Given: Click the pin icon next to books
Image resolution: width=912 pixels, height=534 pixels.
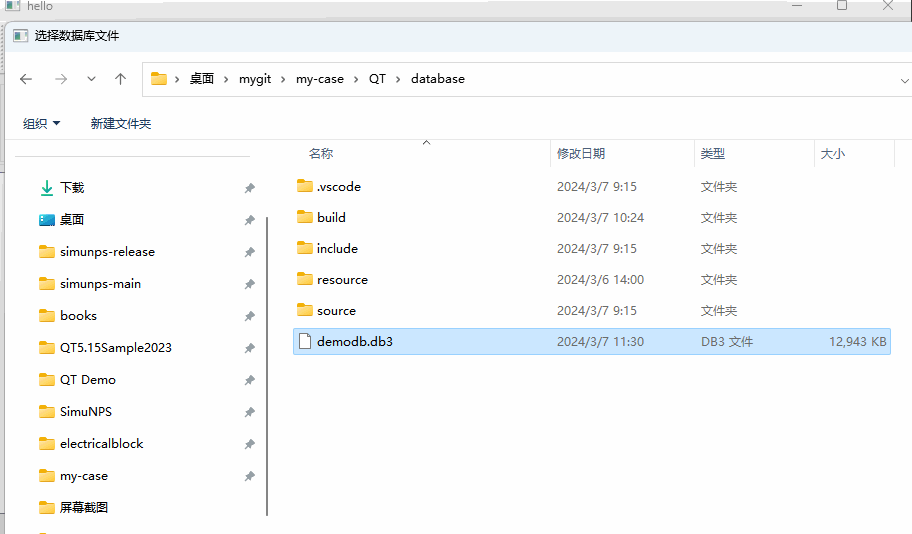Looking at the screenshot, I should coord(250,316).
